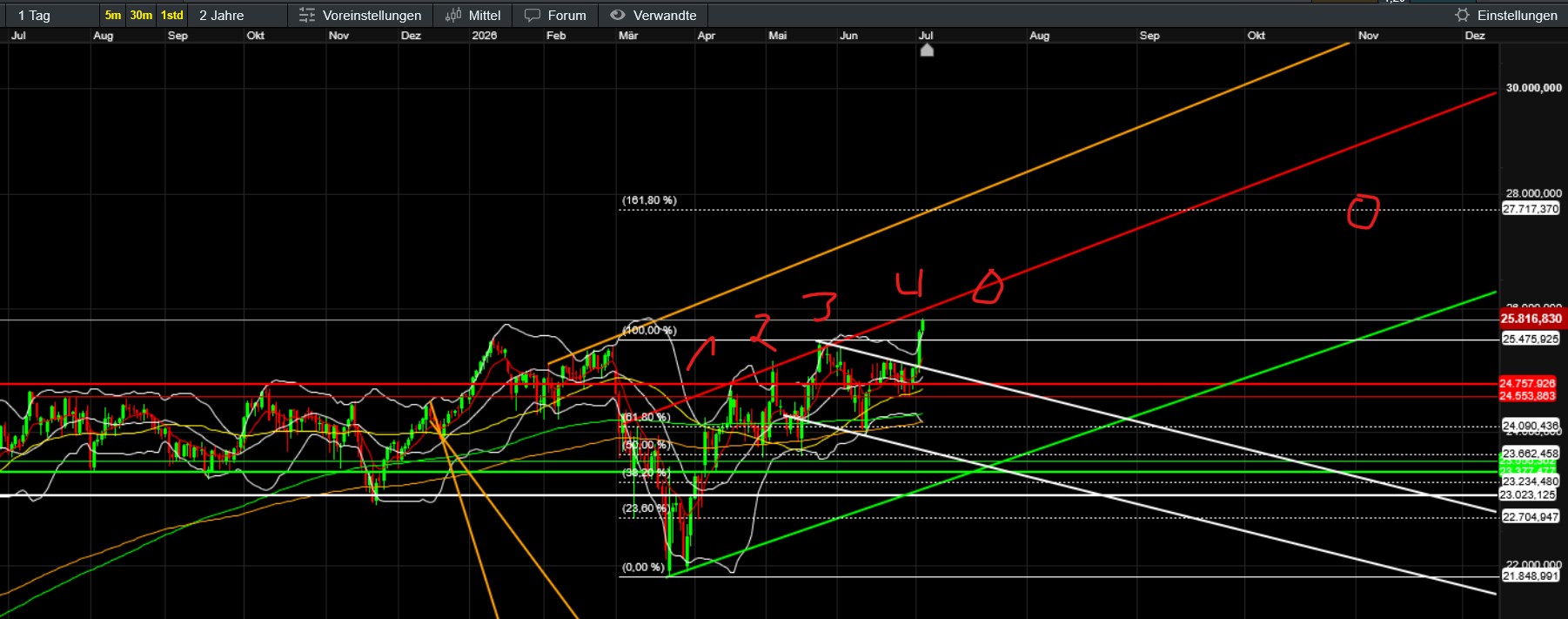Screen dimensions: 1568x619
Task: Select the red 24.553,863 price label
Action: click(x=1527, y=396)
